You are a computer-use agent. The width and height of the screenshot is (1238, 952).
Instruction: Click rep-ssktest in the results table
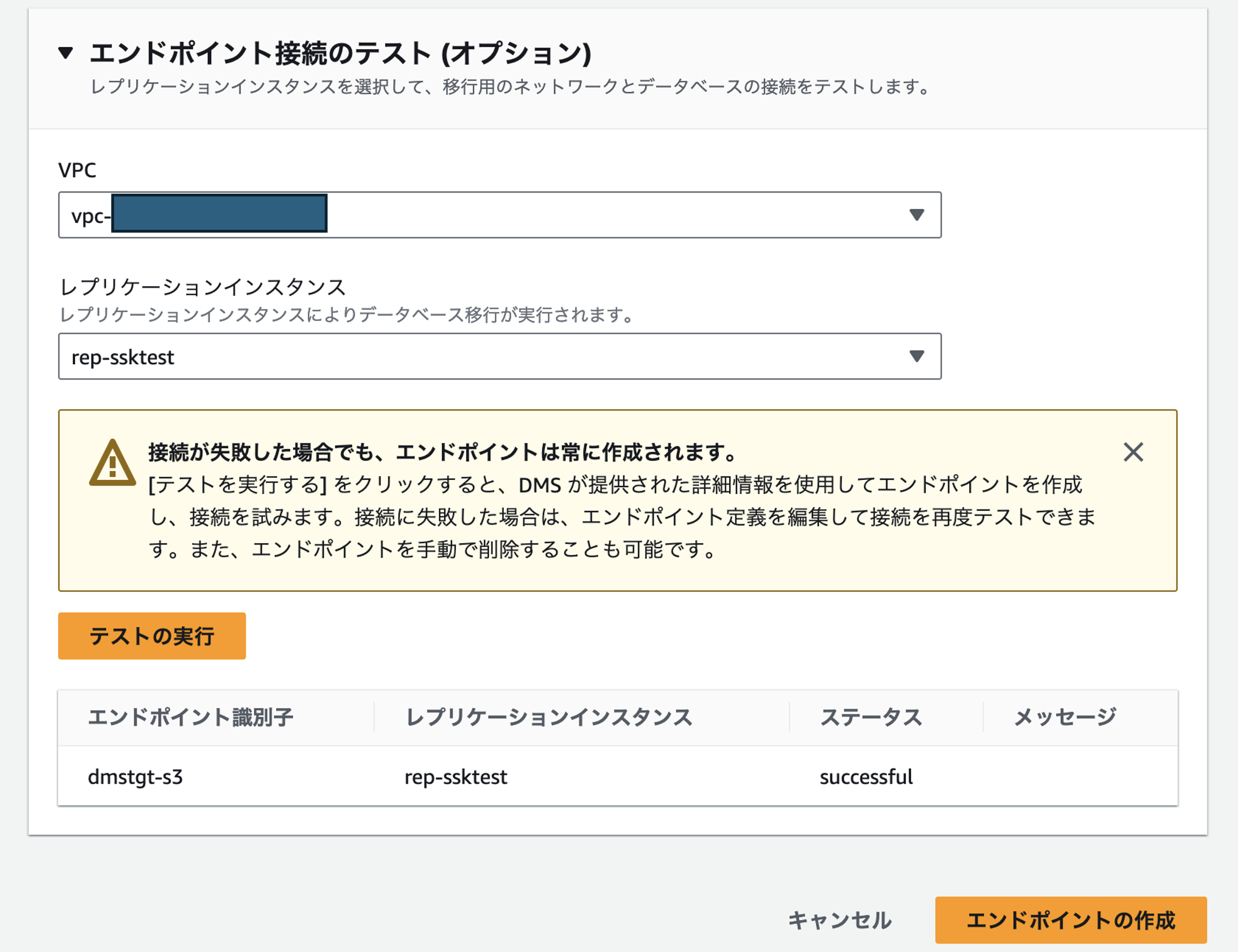point(456,776)
